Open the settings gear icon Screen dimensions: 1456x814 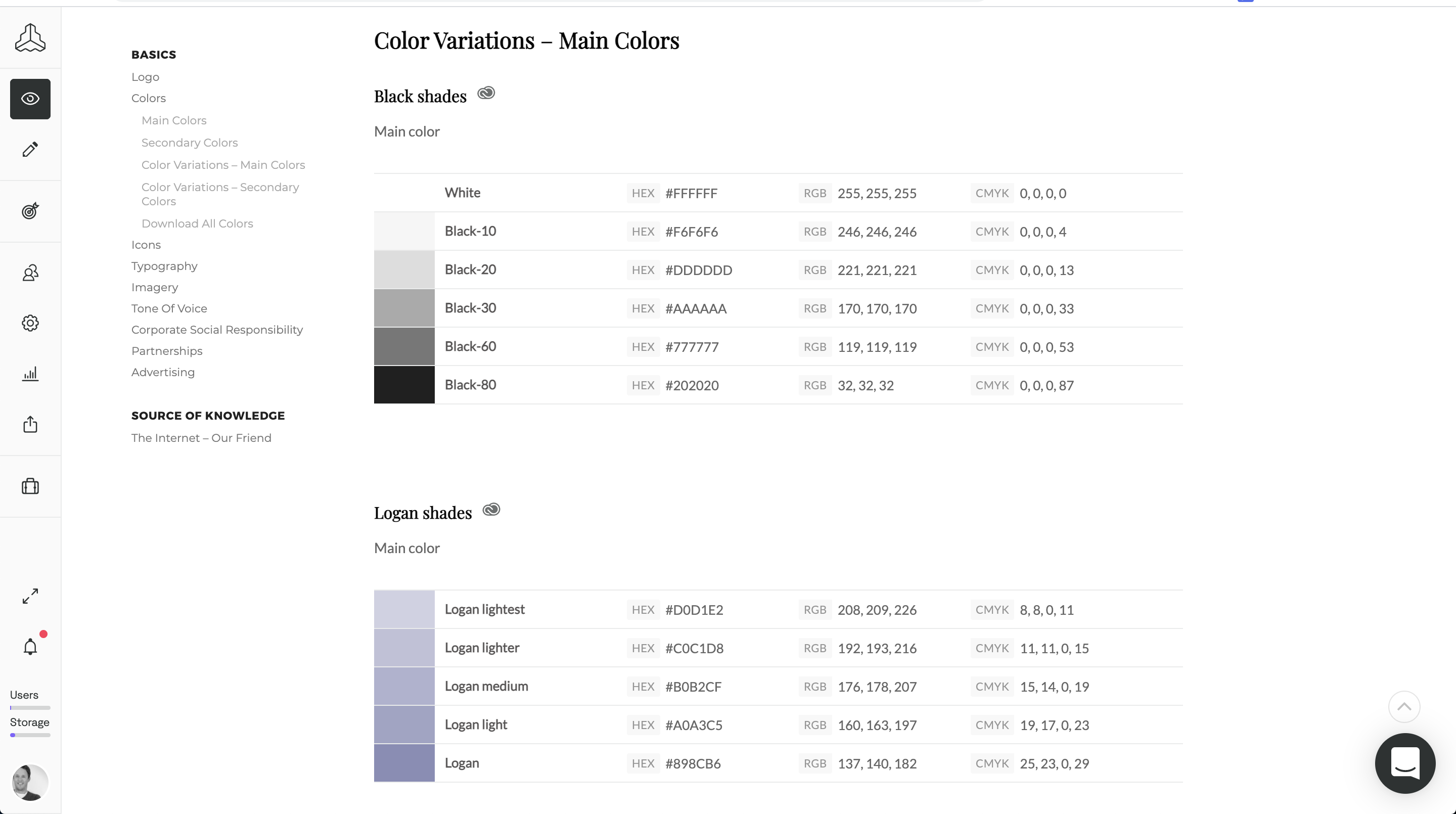(x=30, y=323)
